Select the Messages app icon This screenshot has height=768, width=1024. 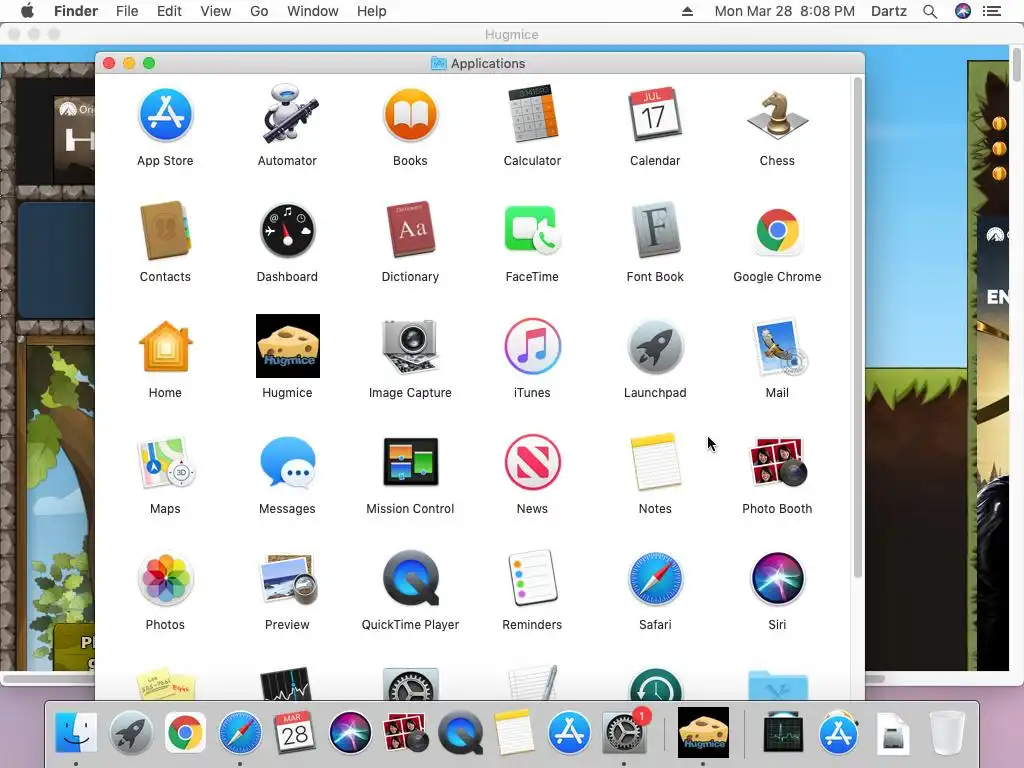click(x=287, y=462)
